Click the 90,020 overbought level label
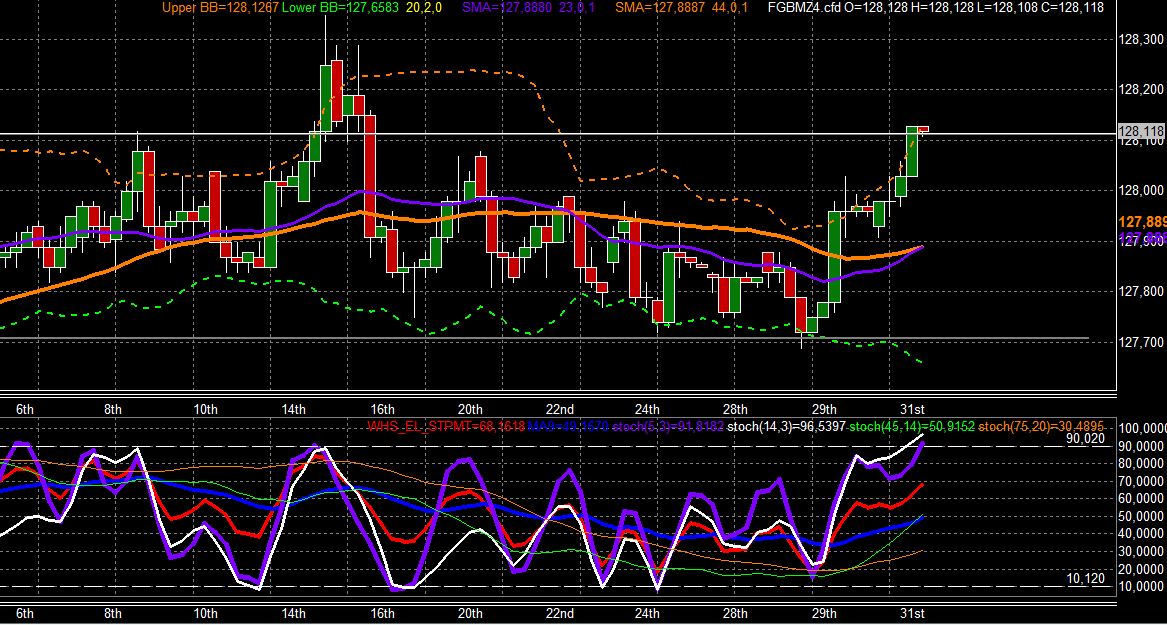Image resolution: width=1167 pixels, height=625 pixels. [x=1086, y=439]
